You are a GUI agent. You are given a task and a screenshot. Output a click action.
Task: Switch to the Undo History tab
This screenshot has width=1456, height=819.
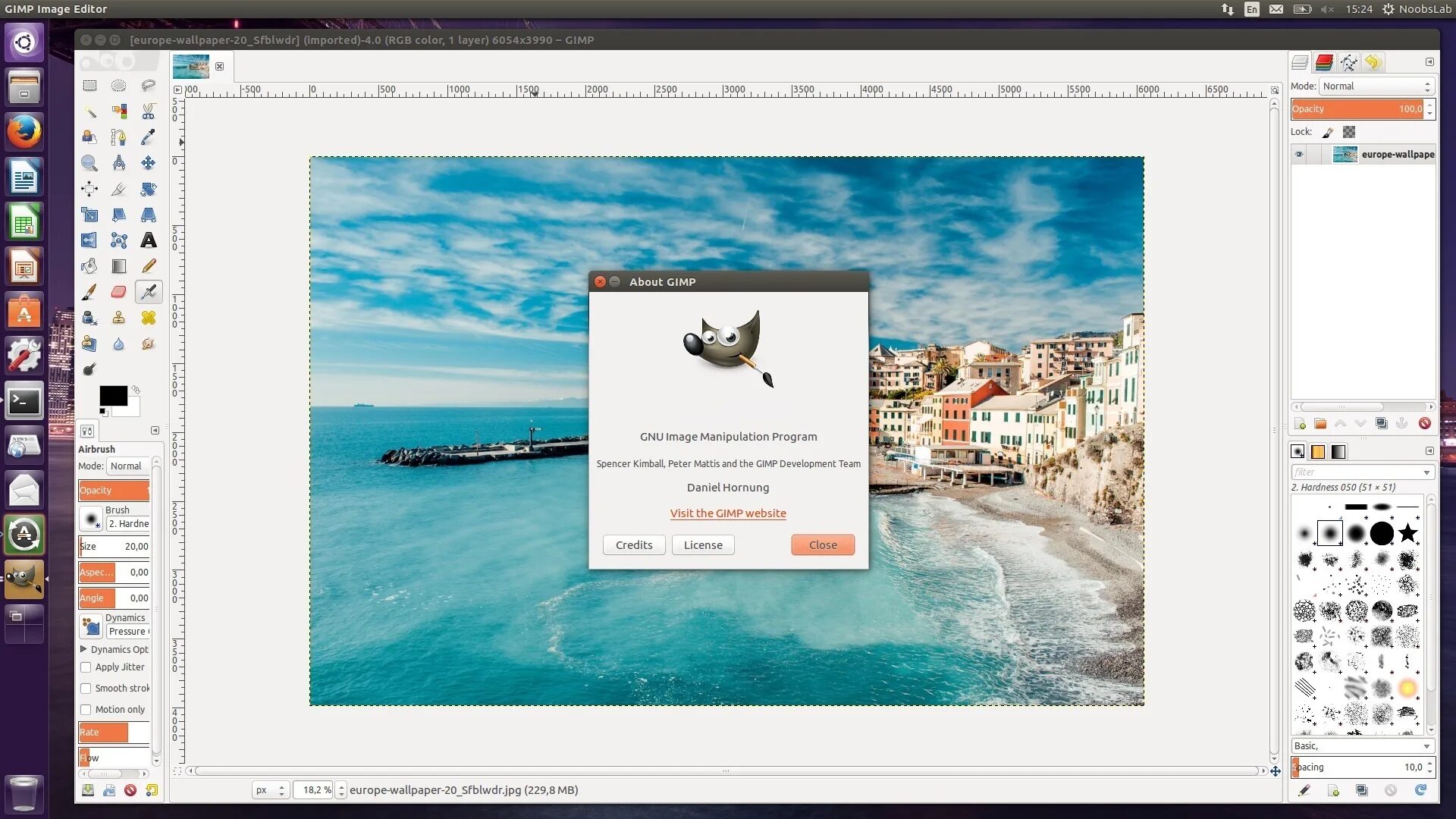1373,62
